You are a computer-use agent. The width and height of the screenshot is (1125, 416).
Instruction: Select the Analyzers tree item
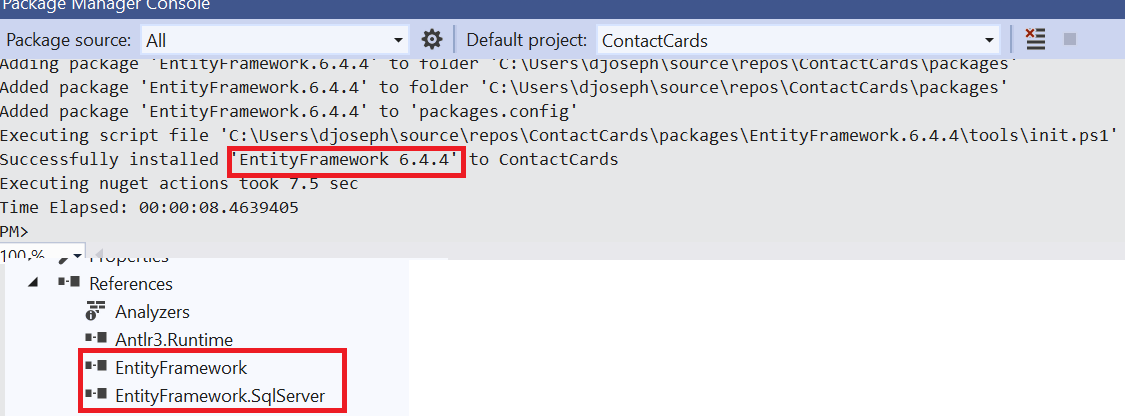(x=152, y=312)
